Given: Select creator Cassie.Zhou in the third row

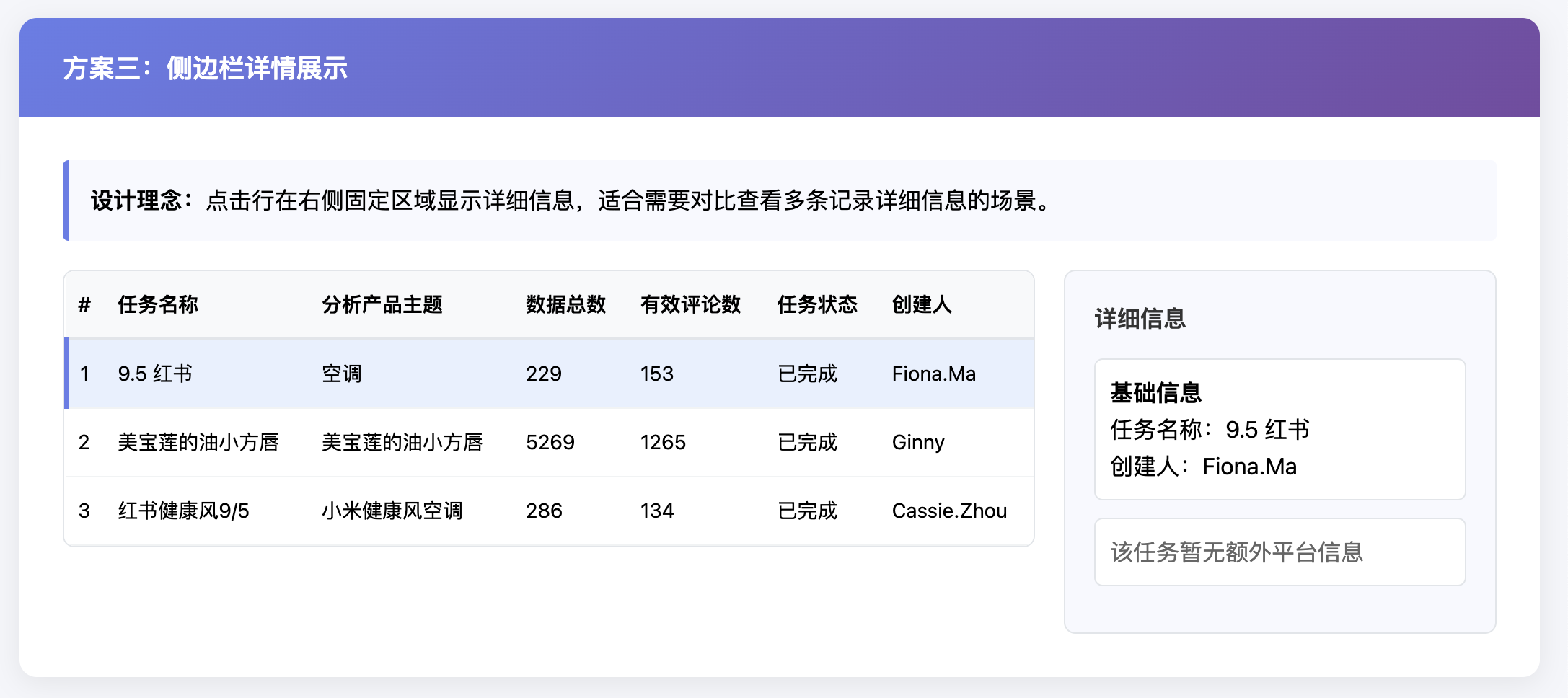Looking at the screenshot, I should coord(949,511).
